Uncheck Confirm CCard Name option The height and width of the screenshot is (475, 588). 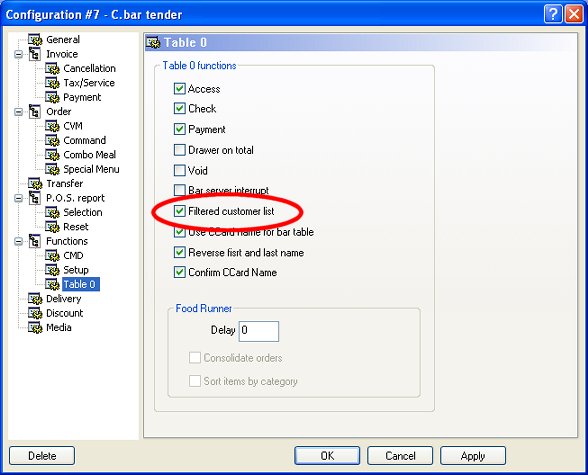pyautogui.click(x=180, y=272)
